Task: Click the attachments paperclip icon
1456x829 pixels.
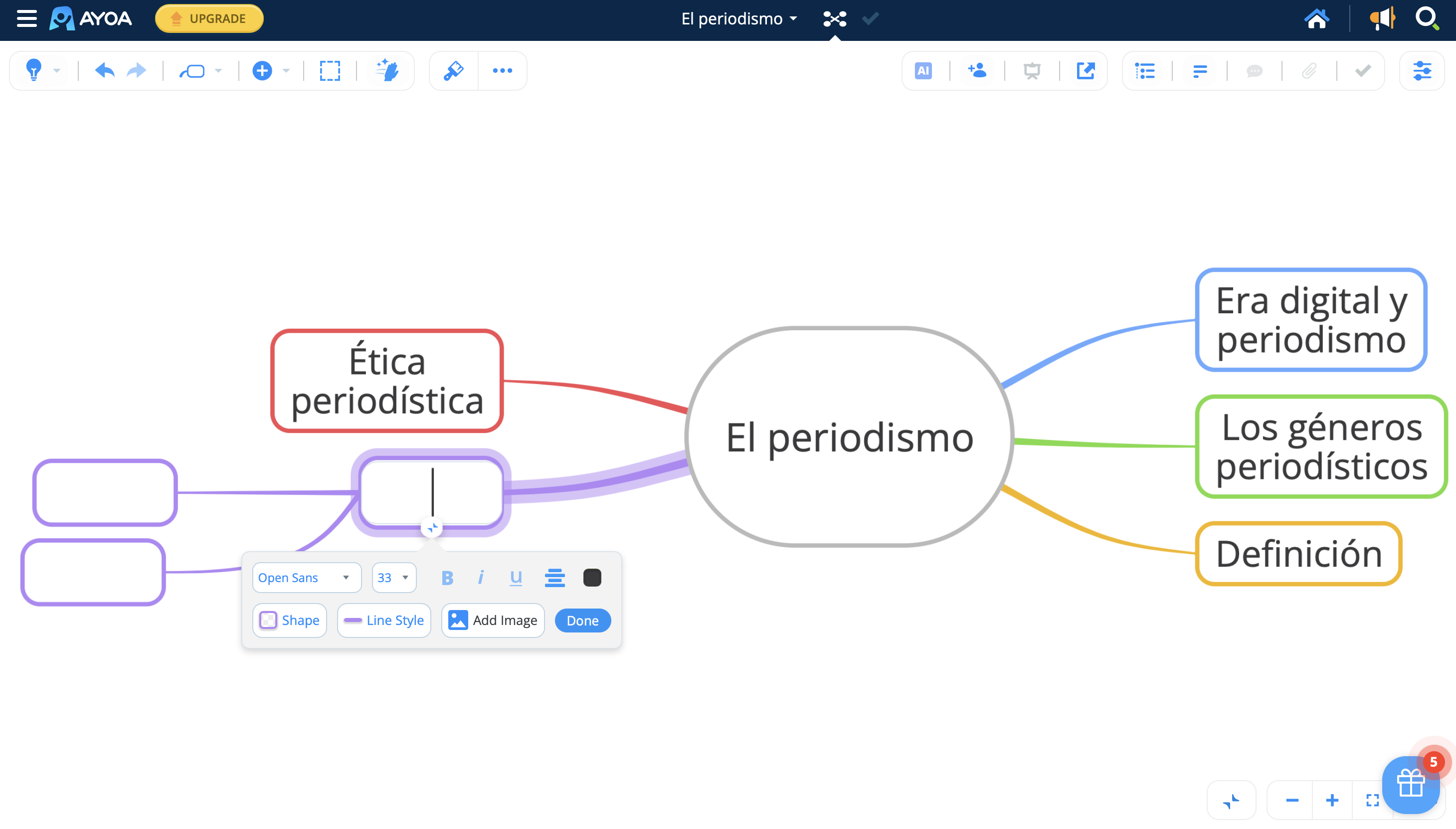Action: [1309, 71]
